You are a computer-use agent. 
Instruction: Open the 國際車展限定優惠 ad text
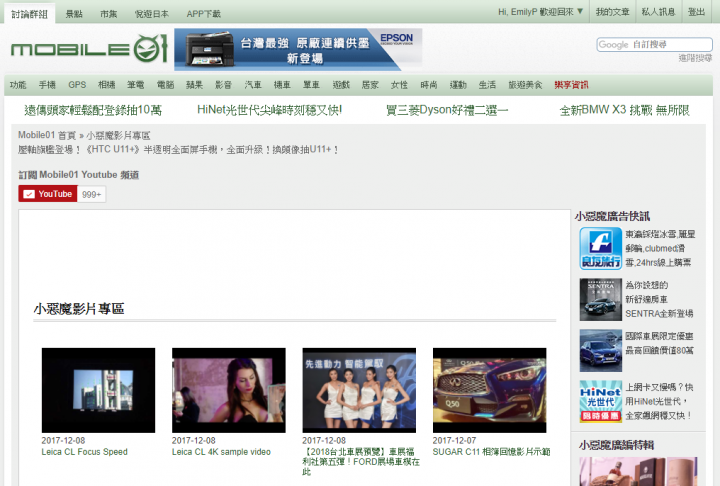(659, 344)
